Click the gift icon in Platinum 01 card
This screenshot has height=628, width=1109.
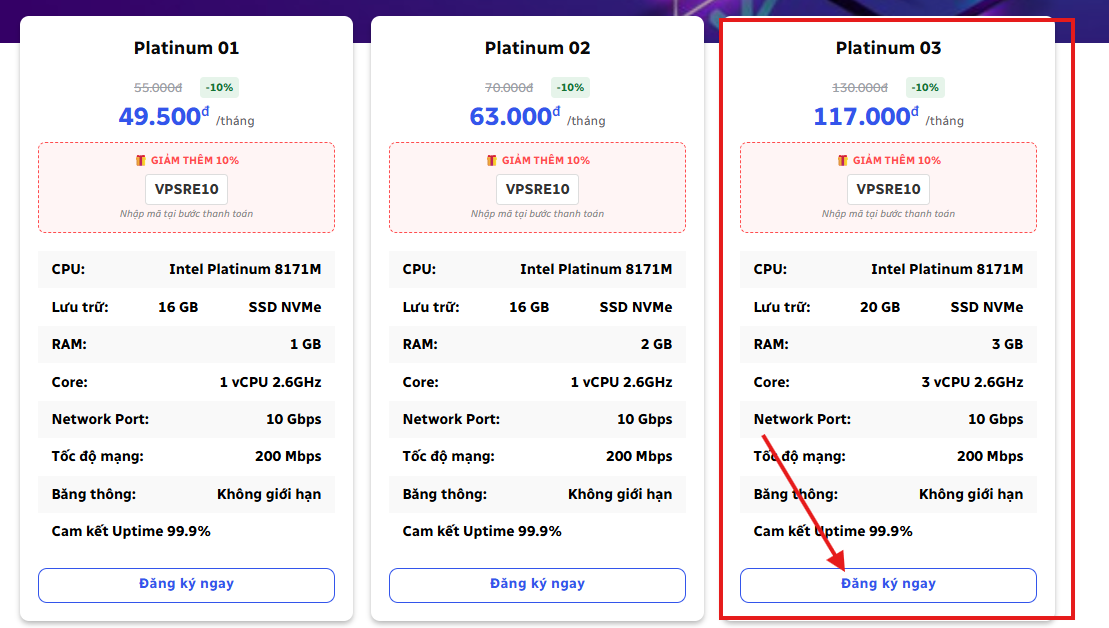[x=141, y=160]
